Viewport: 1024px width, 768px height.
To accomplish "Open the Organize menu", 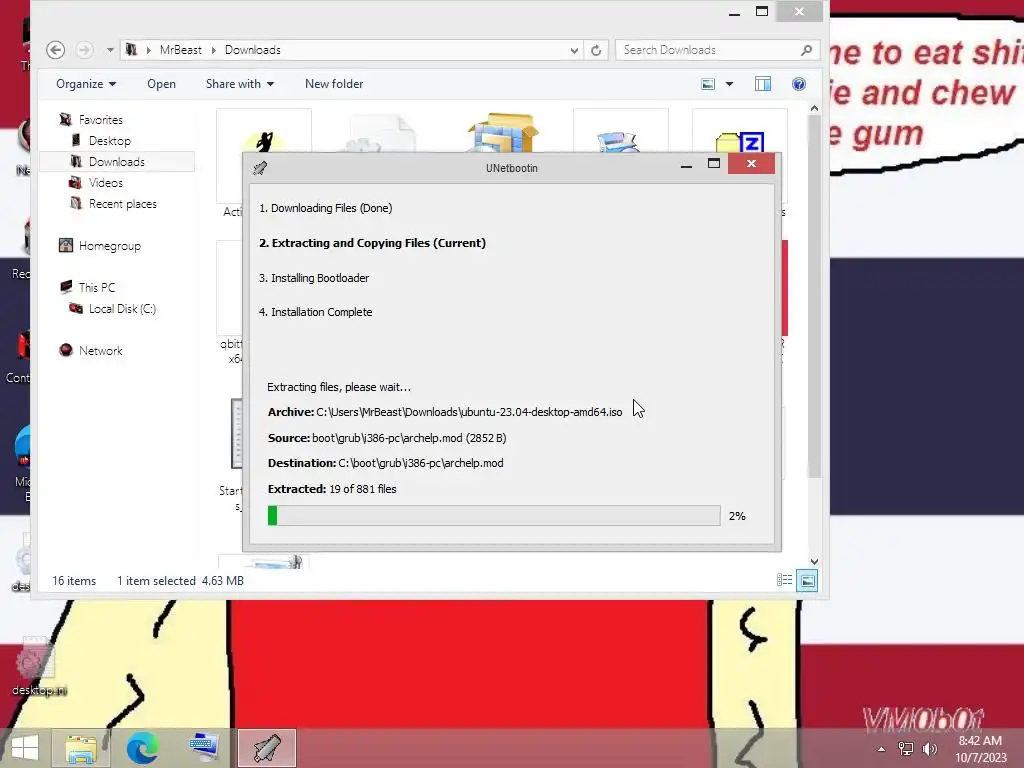I will point(86,84).
